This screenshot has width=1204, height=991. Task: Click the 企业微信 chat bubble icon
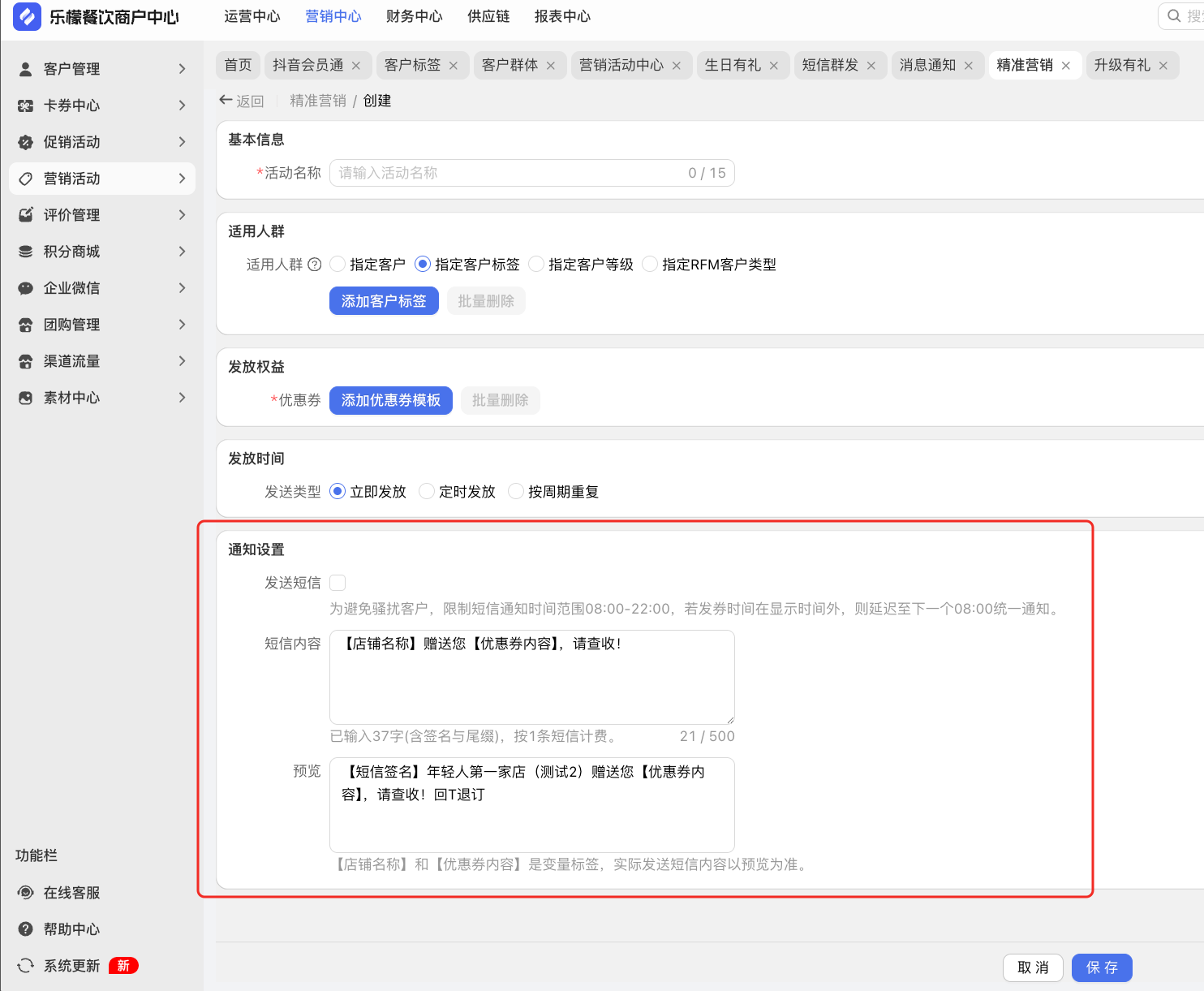[x=26, y=288]
